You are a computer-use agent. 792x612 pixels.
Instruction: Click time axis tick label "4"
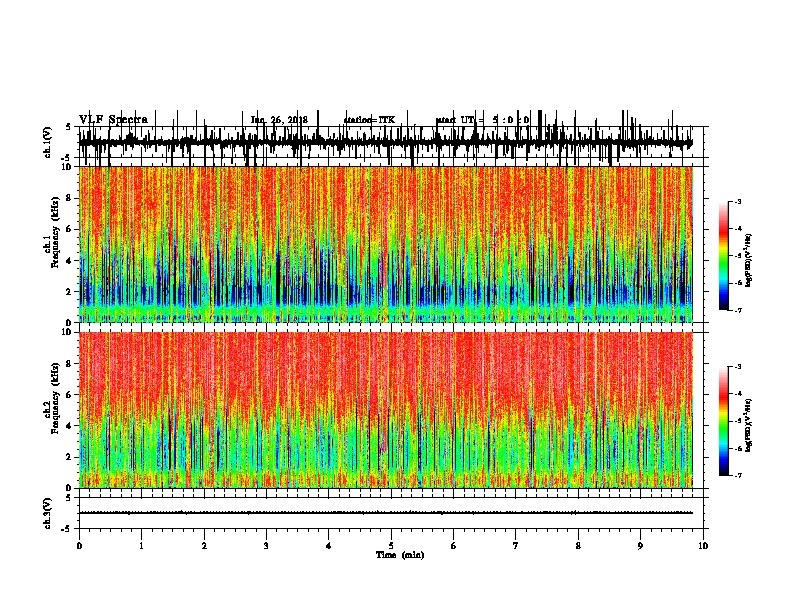(x=329, y=546)
